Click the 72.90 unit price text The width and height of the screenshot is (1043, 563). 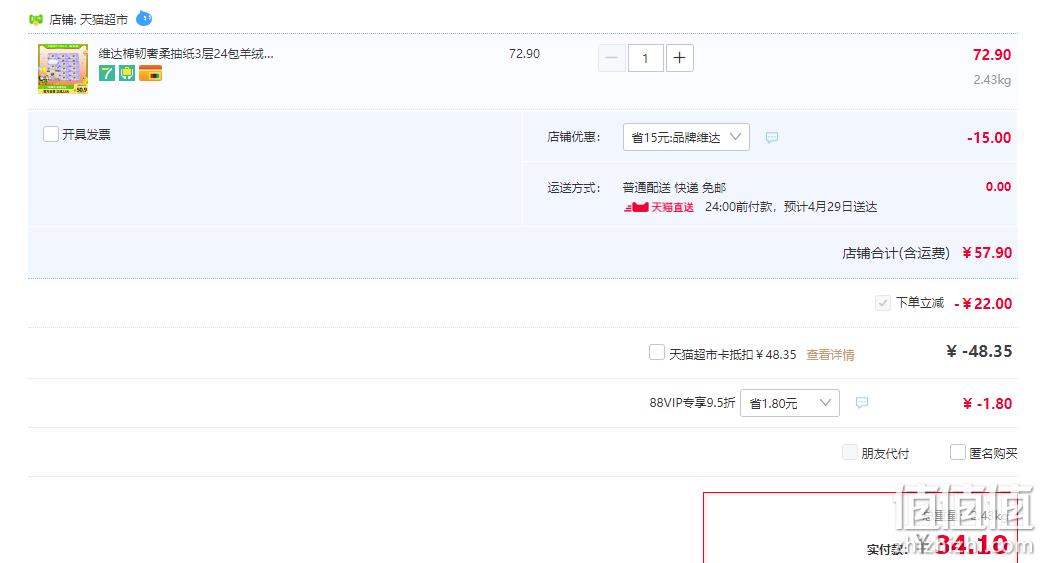(524, 54)
